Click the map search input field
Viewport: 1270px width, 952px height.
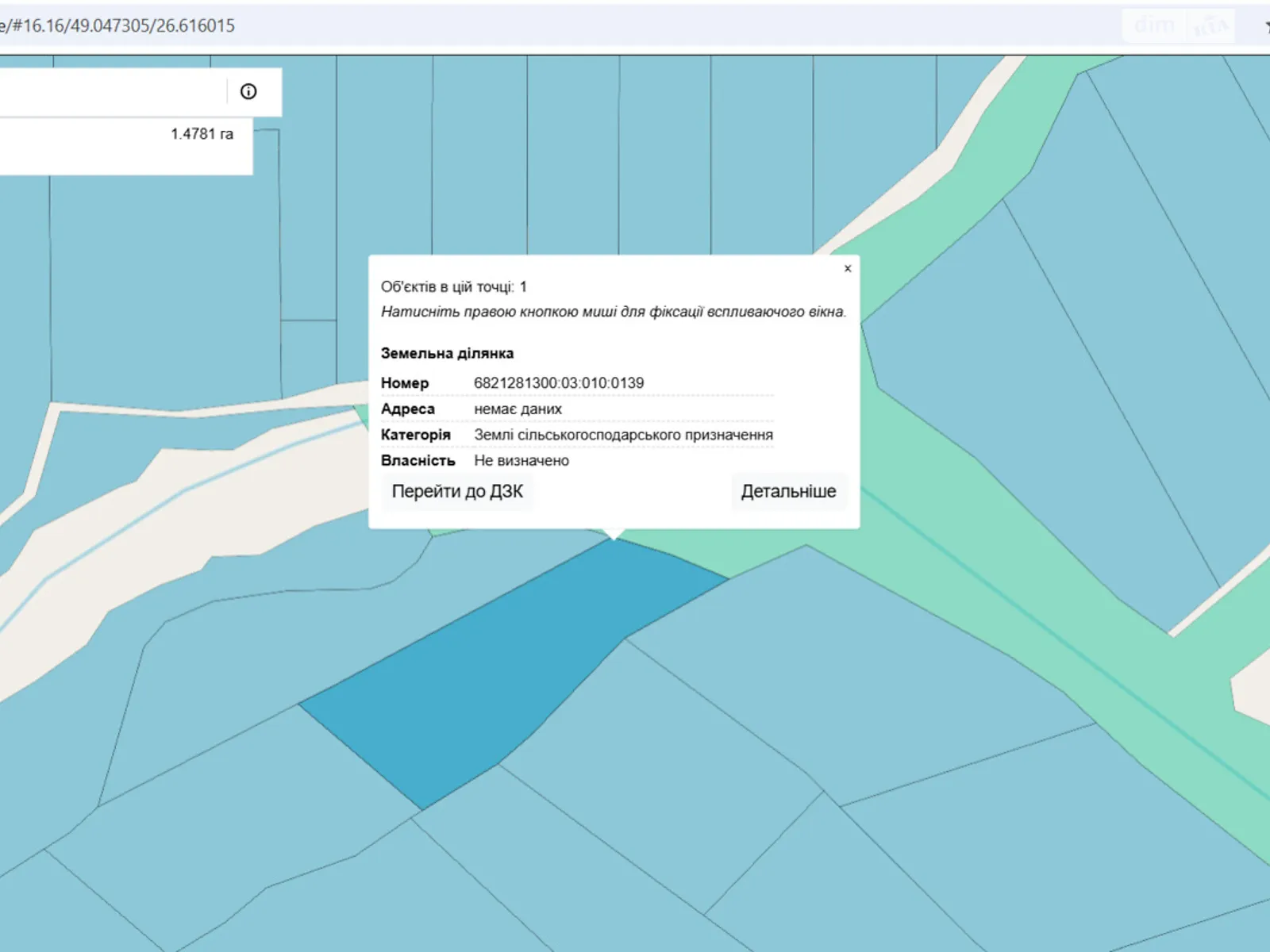111,92
